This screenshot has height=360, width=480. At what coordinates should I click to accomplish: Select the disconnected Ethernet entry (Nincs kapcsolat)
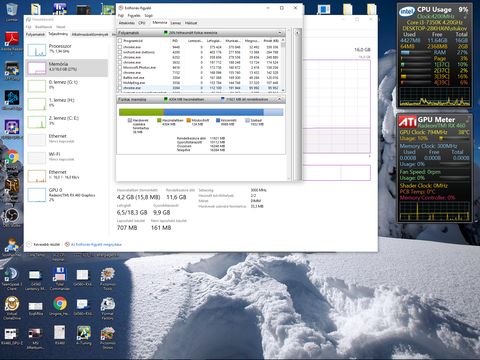[x=67, y=140]
